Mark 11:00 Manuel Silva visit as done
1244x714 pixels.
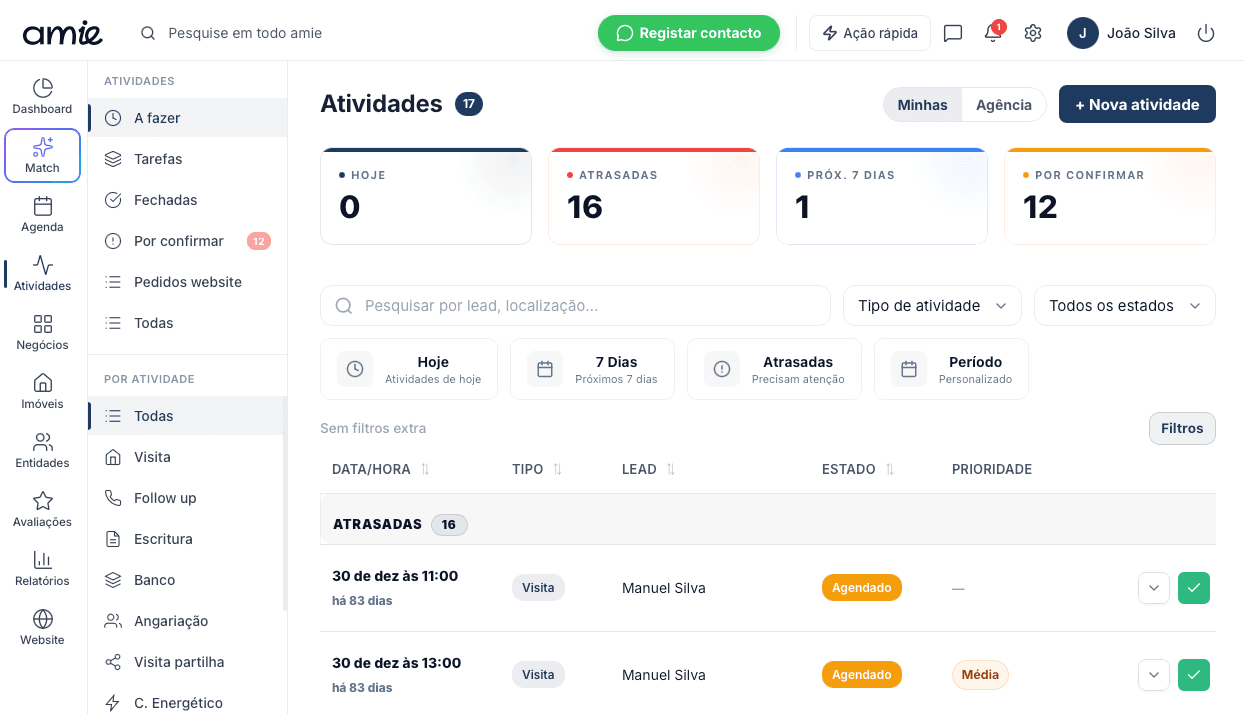[1193, 588]
